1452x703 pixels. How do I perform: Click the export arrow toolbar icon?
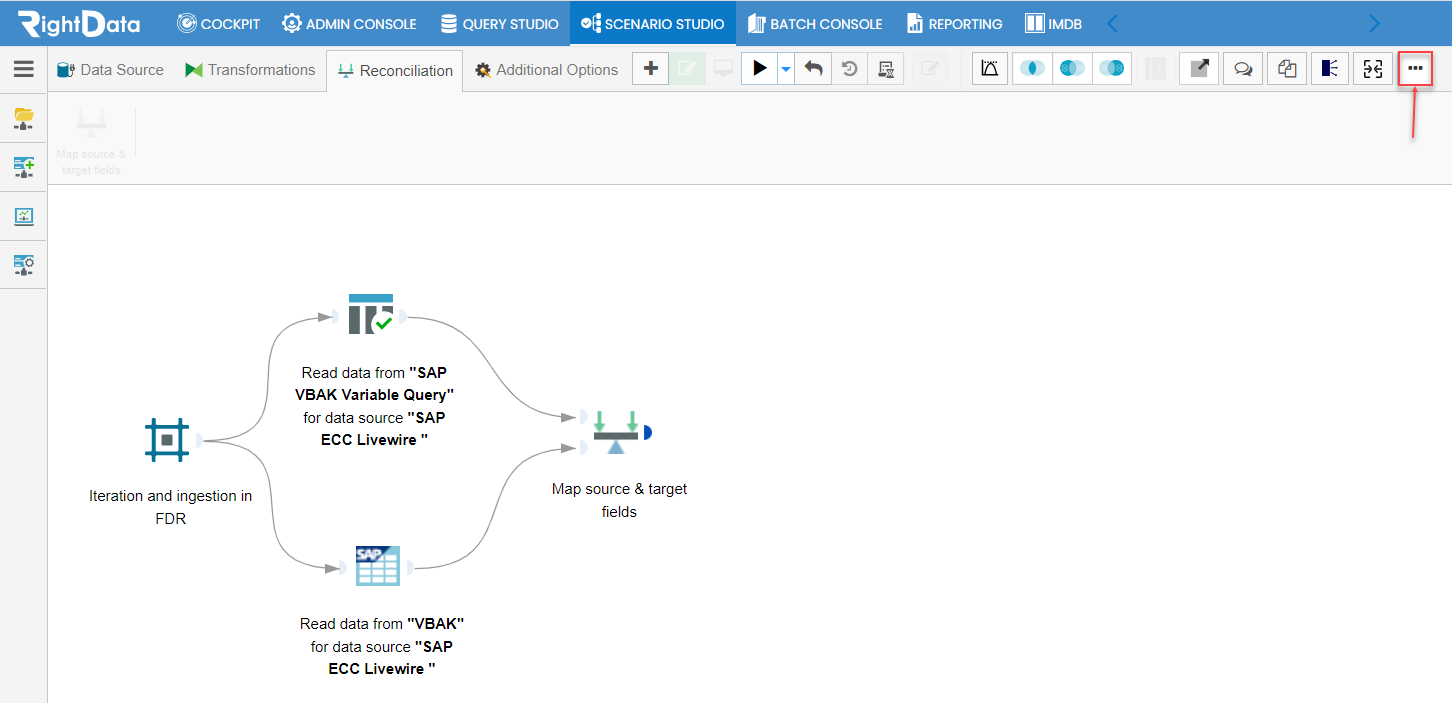coord(1199,68)
